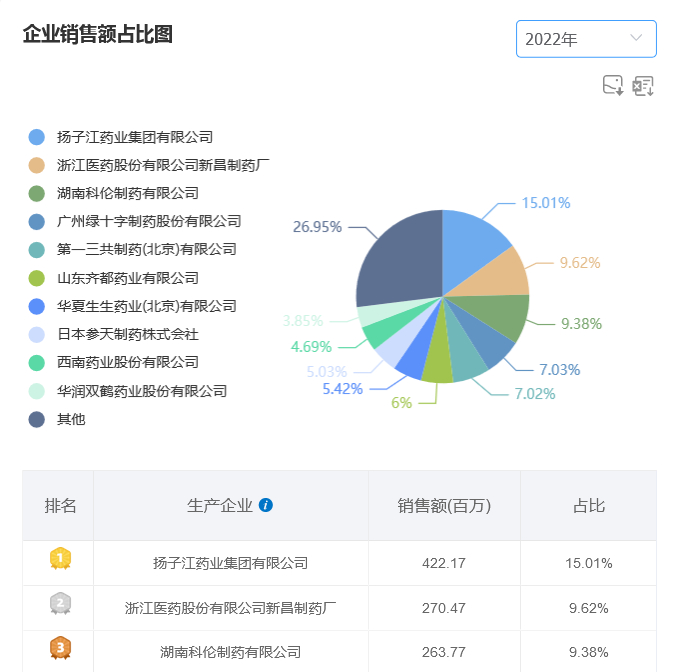Click the 销售额(百万) column header
677x672 pixels.
pos(444,505)
